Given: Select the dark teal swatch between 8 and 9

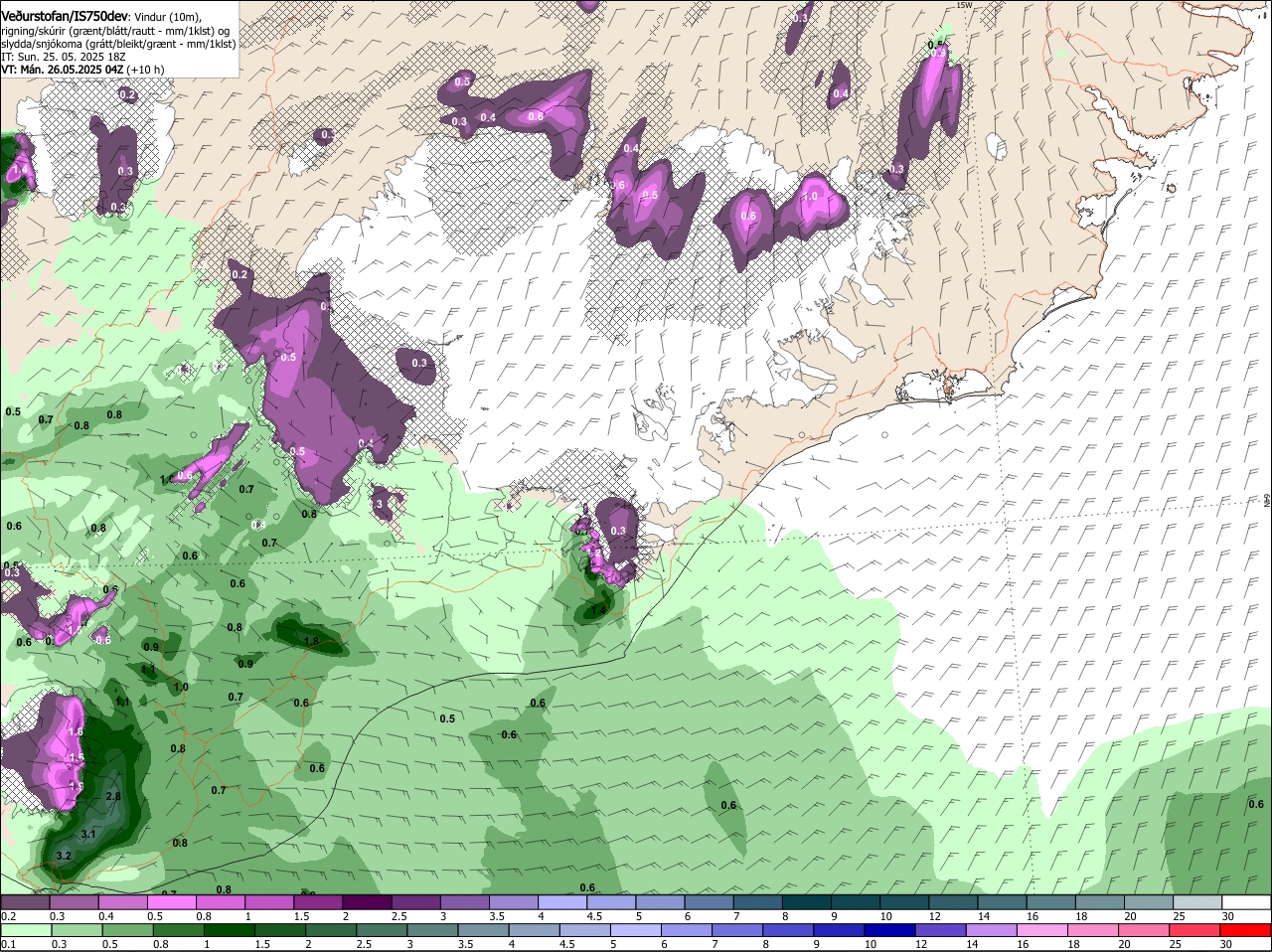Looking at the screenshot, I should click(x=807, y=902).
